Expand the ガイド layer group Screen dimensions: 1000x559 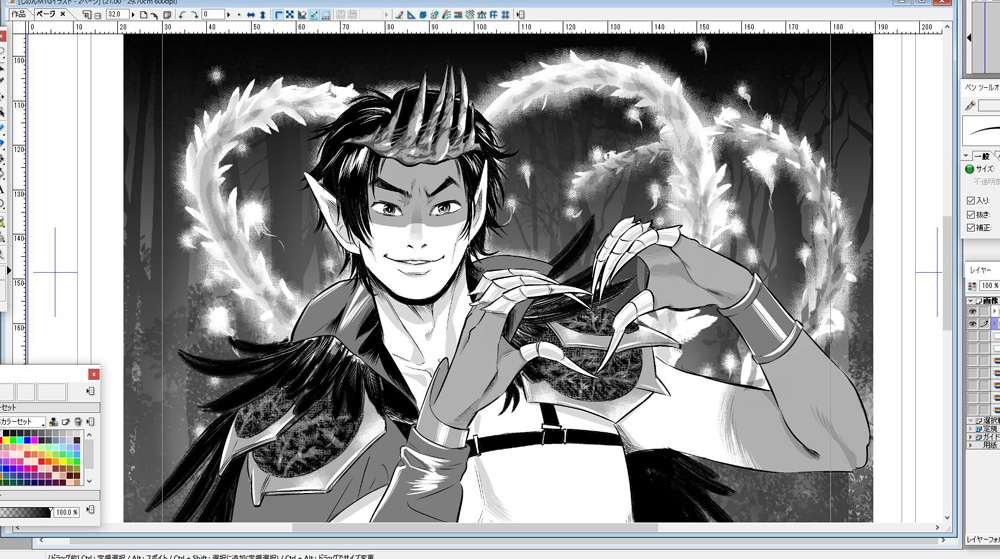tap(970, 437)
